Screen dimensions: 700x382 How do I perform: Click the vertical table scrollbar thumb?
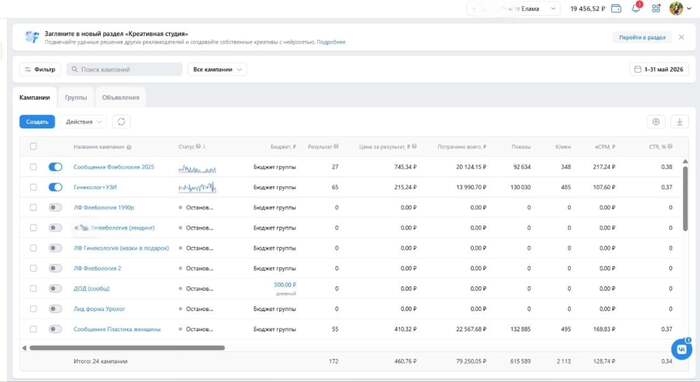[x=685, y=199]
